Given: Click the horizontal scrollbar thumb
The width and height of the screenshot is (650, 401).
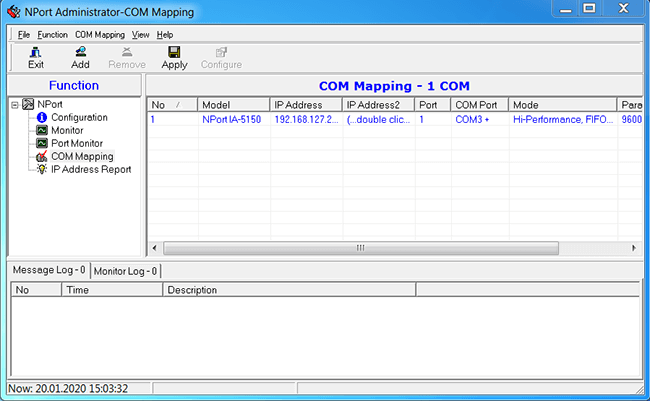Looking at the screenshot, I should pyautogui.click(x=361, y=248).
